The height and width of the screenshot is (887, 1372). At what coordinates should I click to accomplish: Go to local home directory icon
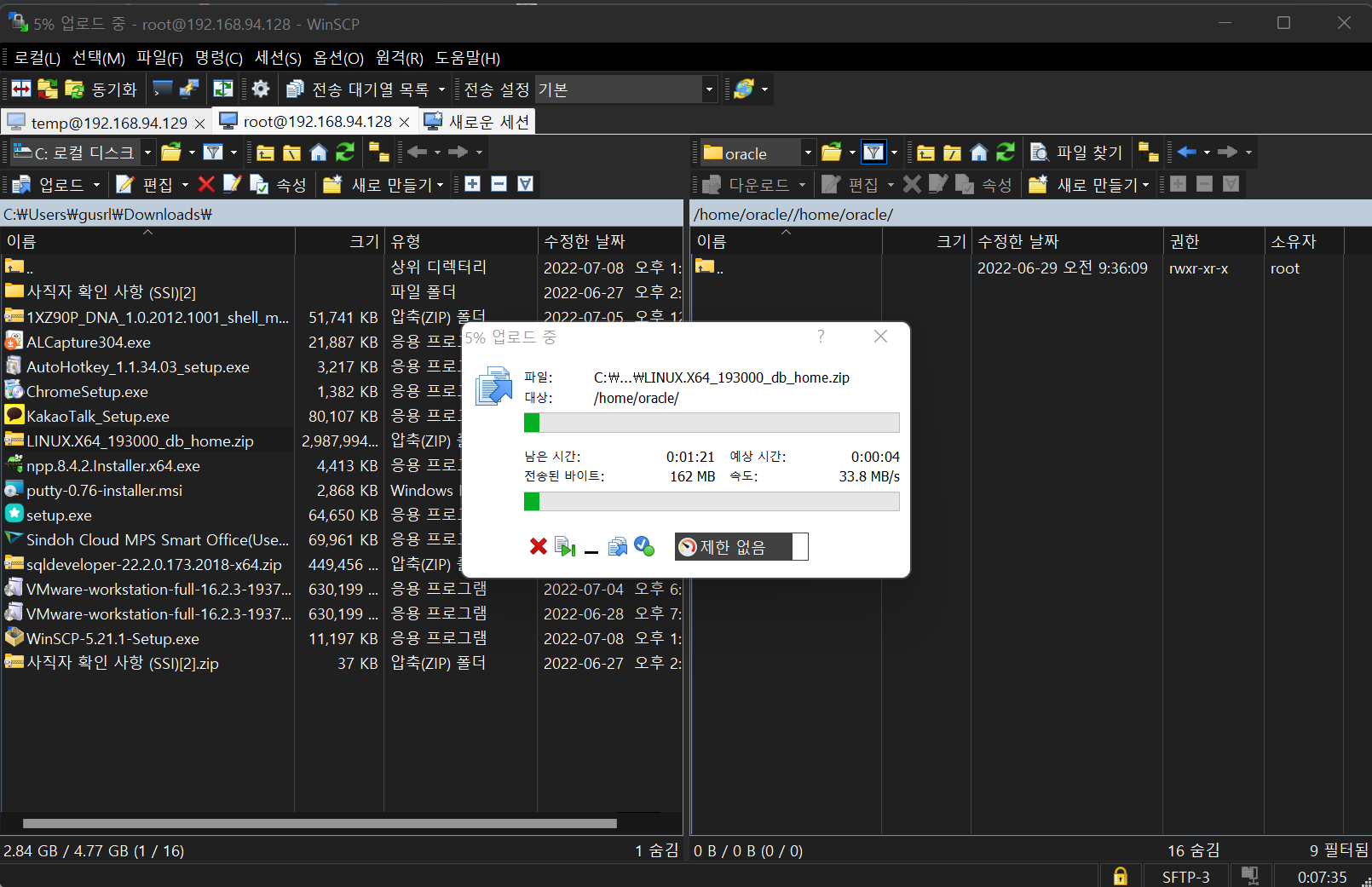(319, 153)
